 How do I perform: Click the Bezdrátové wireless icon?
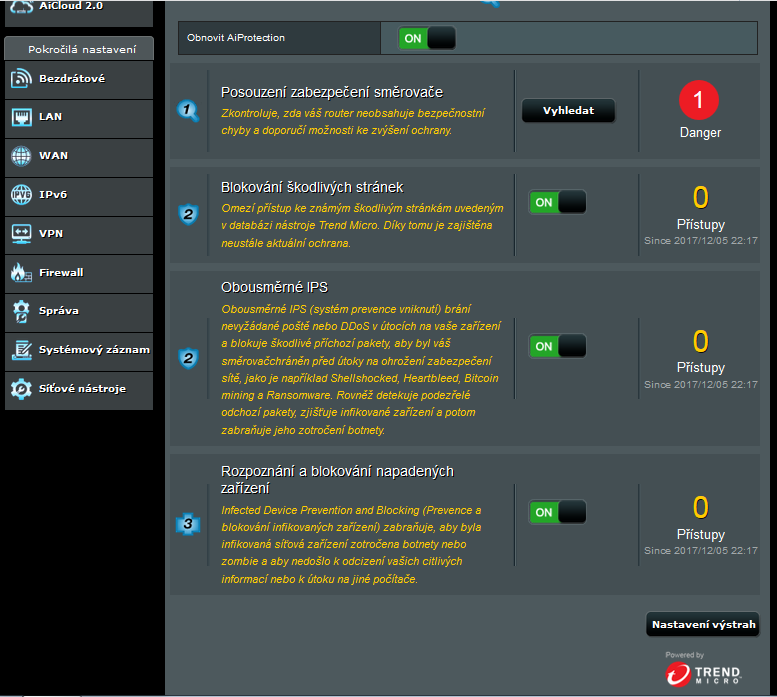(x=21, y=78)
